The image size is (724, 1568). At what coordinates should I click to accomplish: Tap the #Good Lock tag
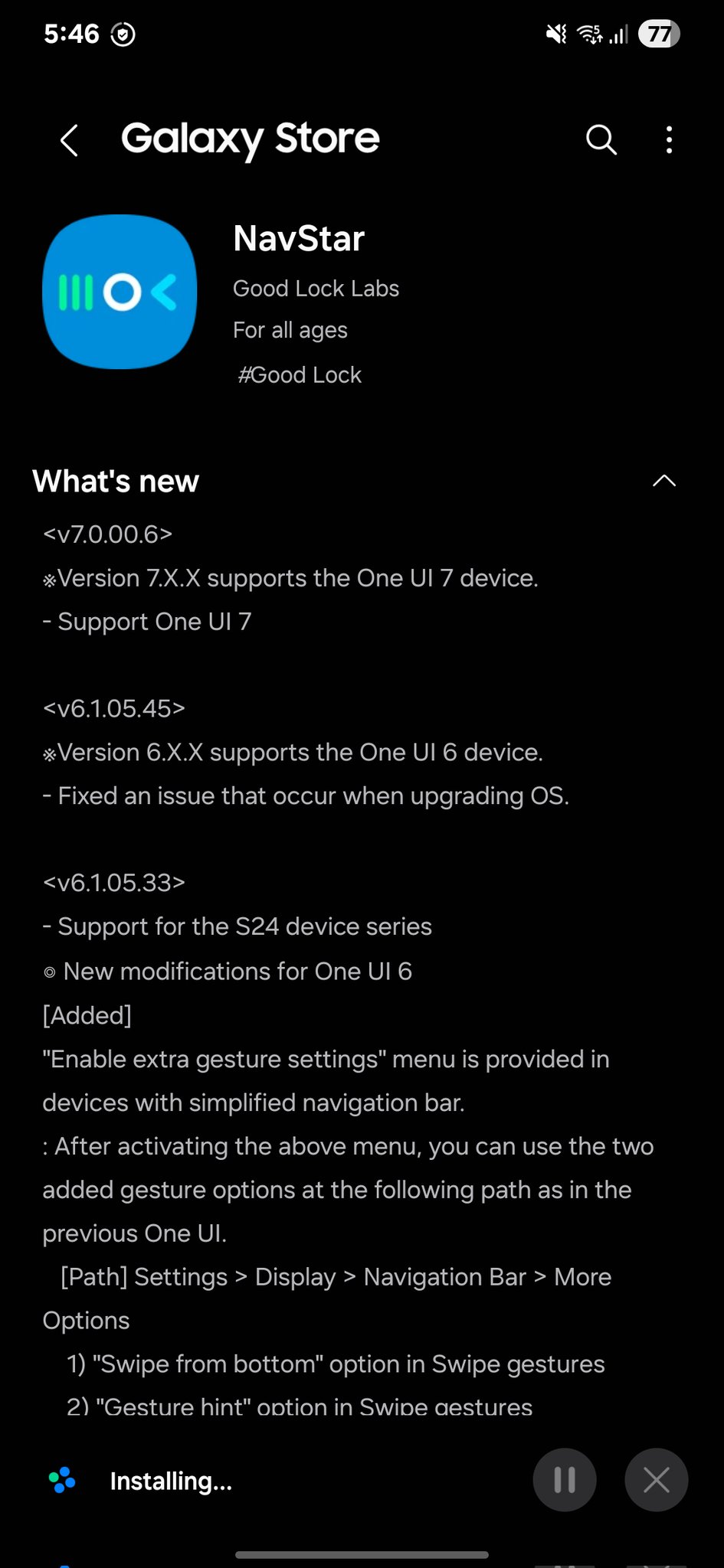pos(300,375)
